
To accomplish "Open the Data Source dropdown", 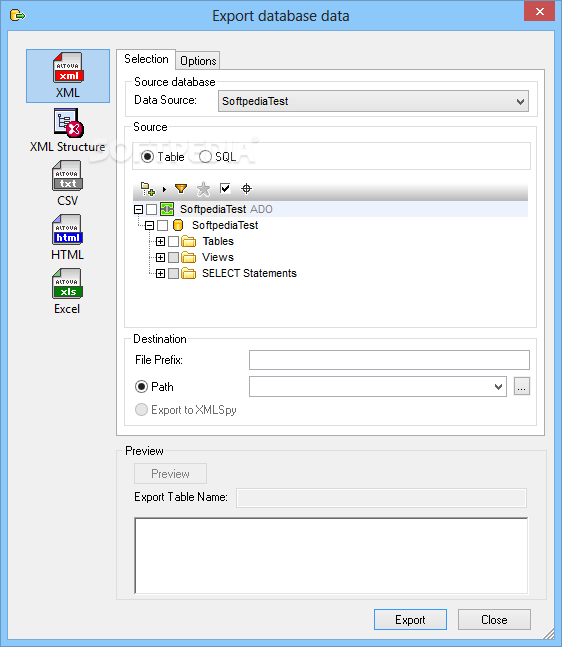I will point(373,101).
